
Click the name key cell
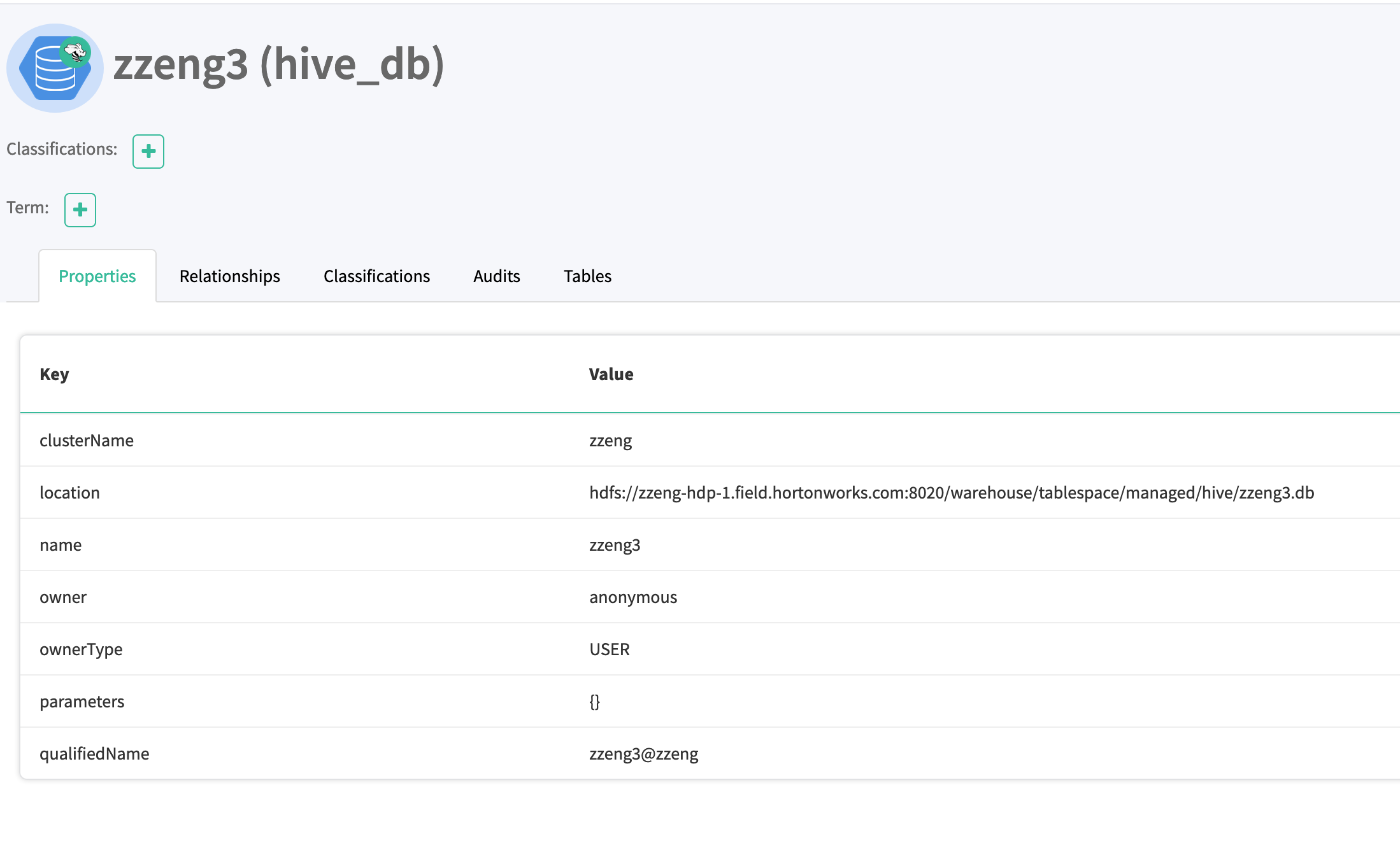coord(61,545)
